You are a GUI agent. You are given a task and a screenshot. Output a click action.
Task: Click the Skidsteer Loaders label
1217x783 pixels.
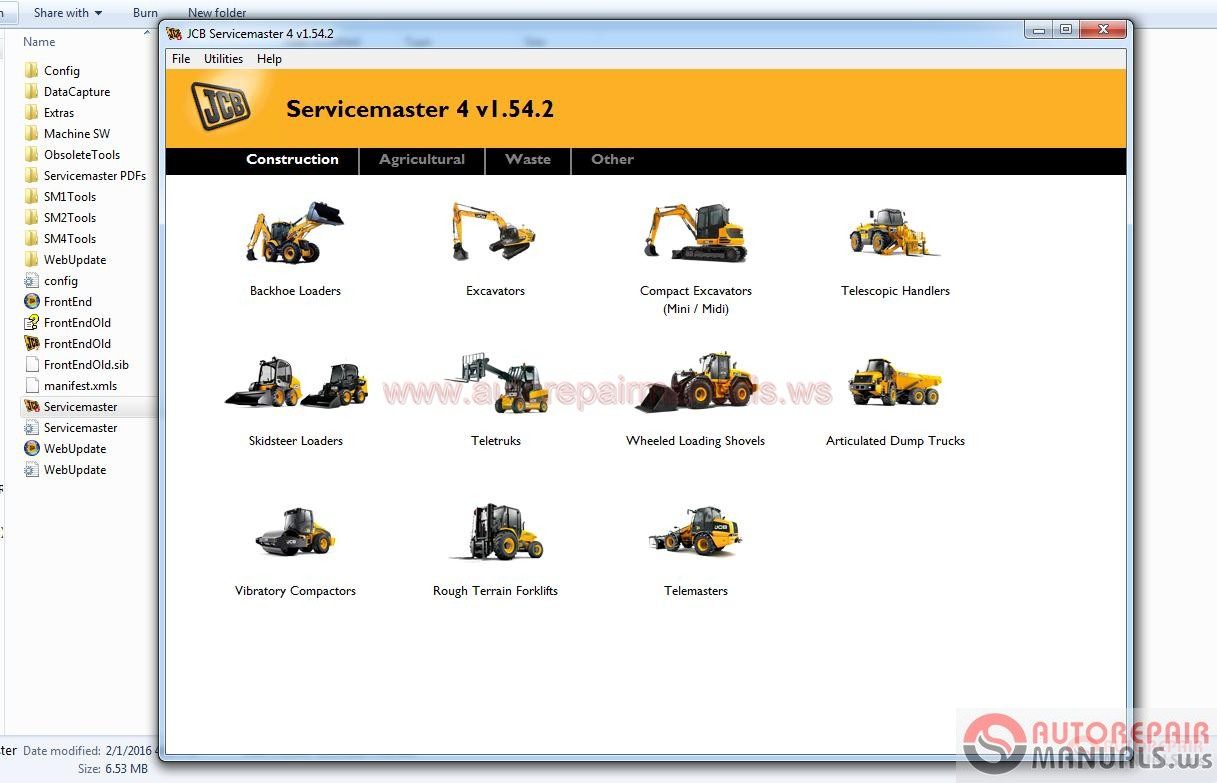[x=296, y=441]
